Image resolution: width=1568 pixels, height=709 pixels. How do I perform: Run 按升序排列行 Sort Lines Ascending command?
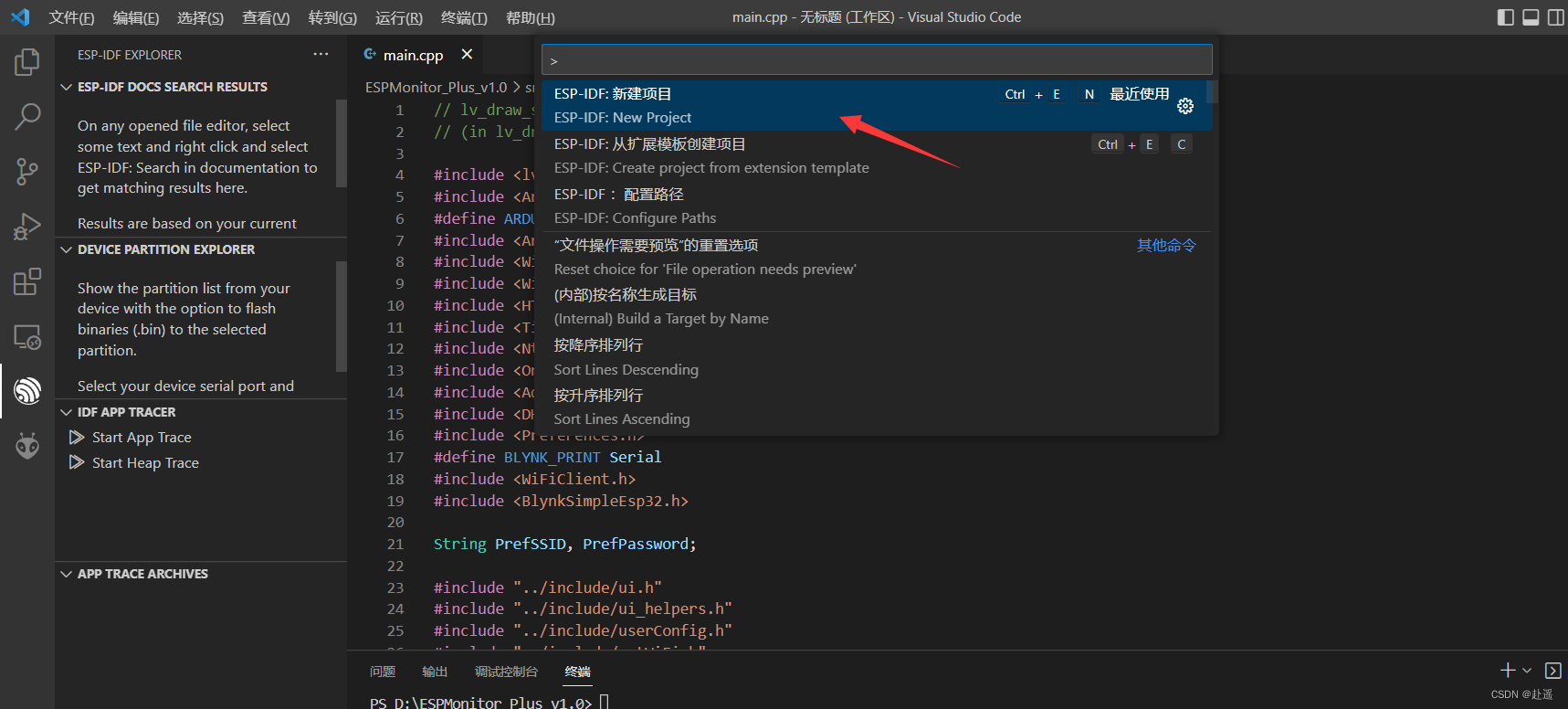point(877,407)
